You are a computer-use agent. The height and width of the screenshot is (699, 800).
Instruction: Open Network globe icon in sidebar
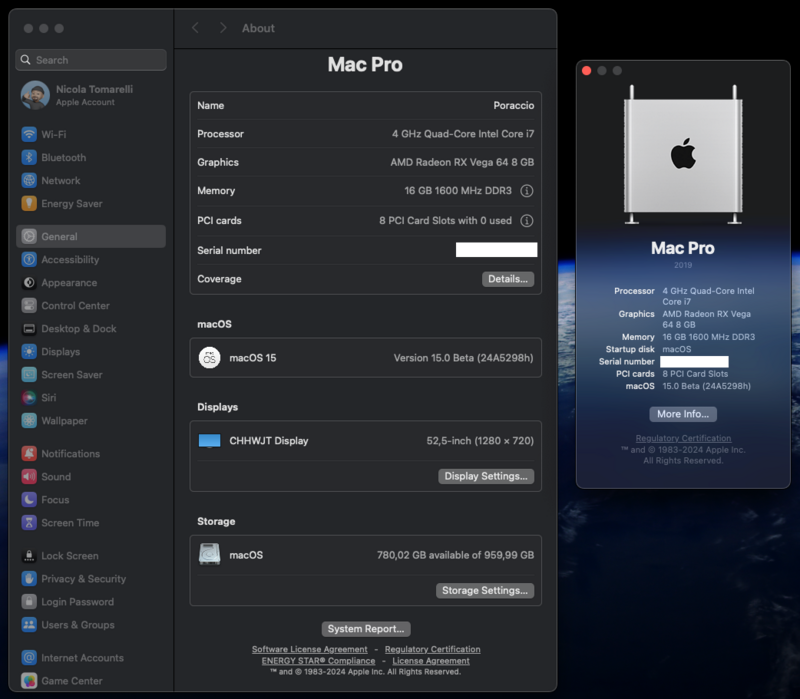point(29,180)
